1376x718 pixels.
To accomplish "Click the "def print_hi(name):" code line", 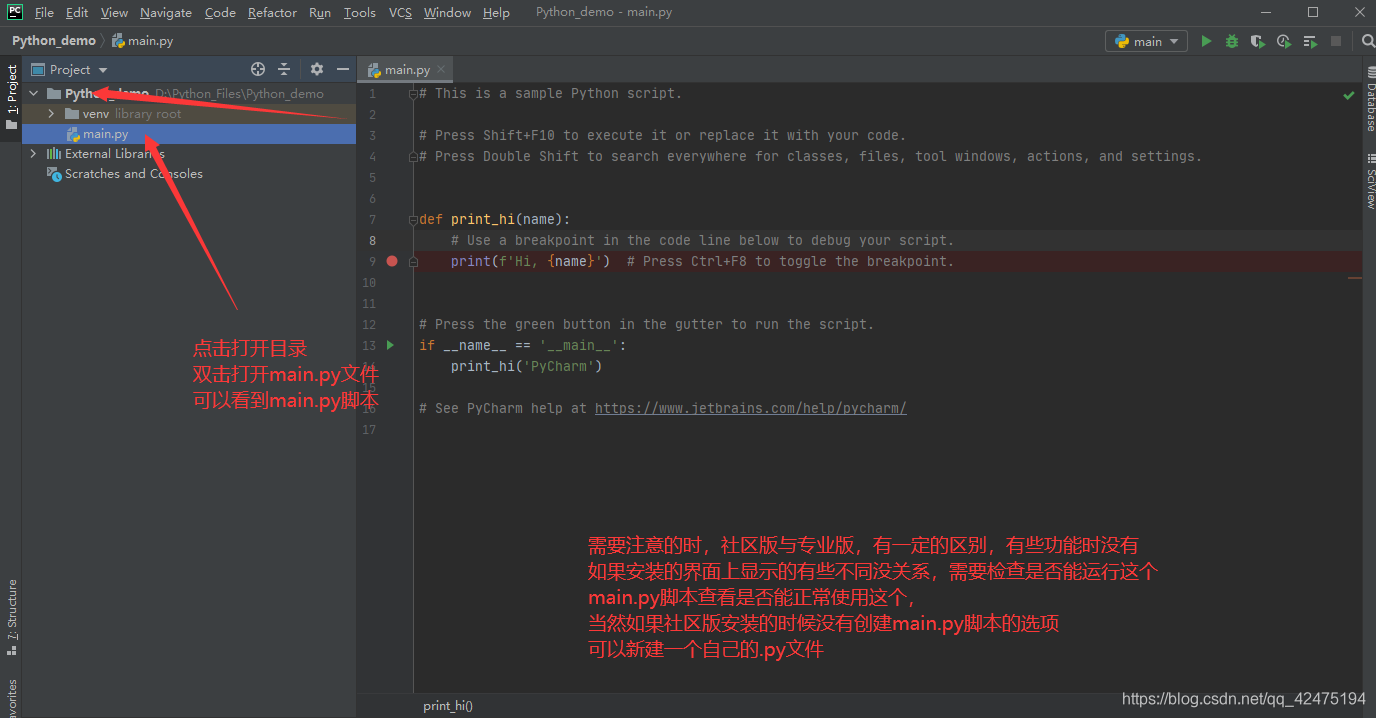I will (495, 219).
